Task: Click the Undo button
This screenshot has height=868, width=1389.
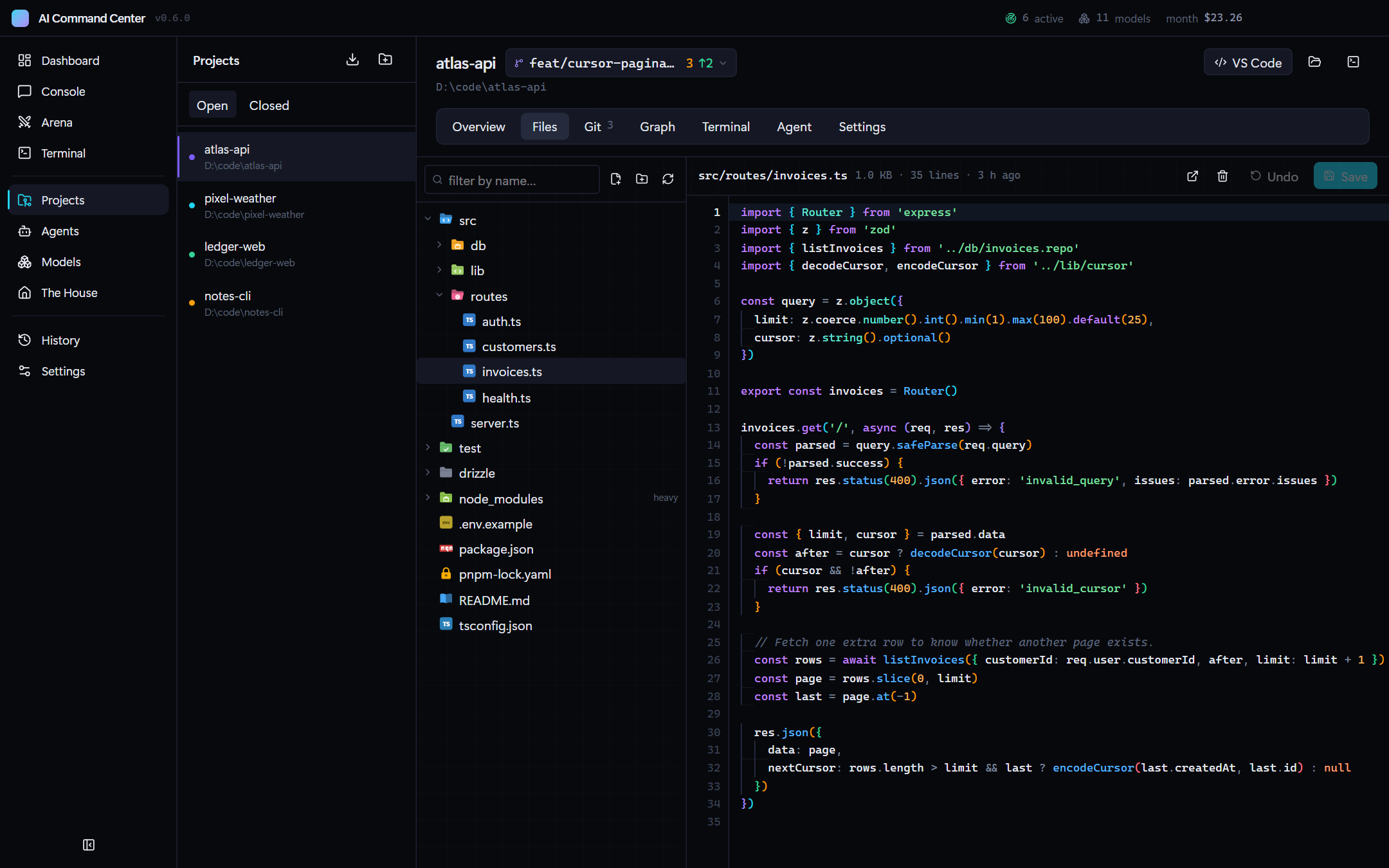Action: [x=1274, y=176]
